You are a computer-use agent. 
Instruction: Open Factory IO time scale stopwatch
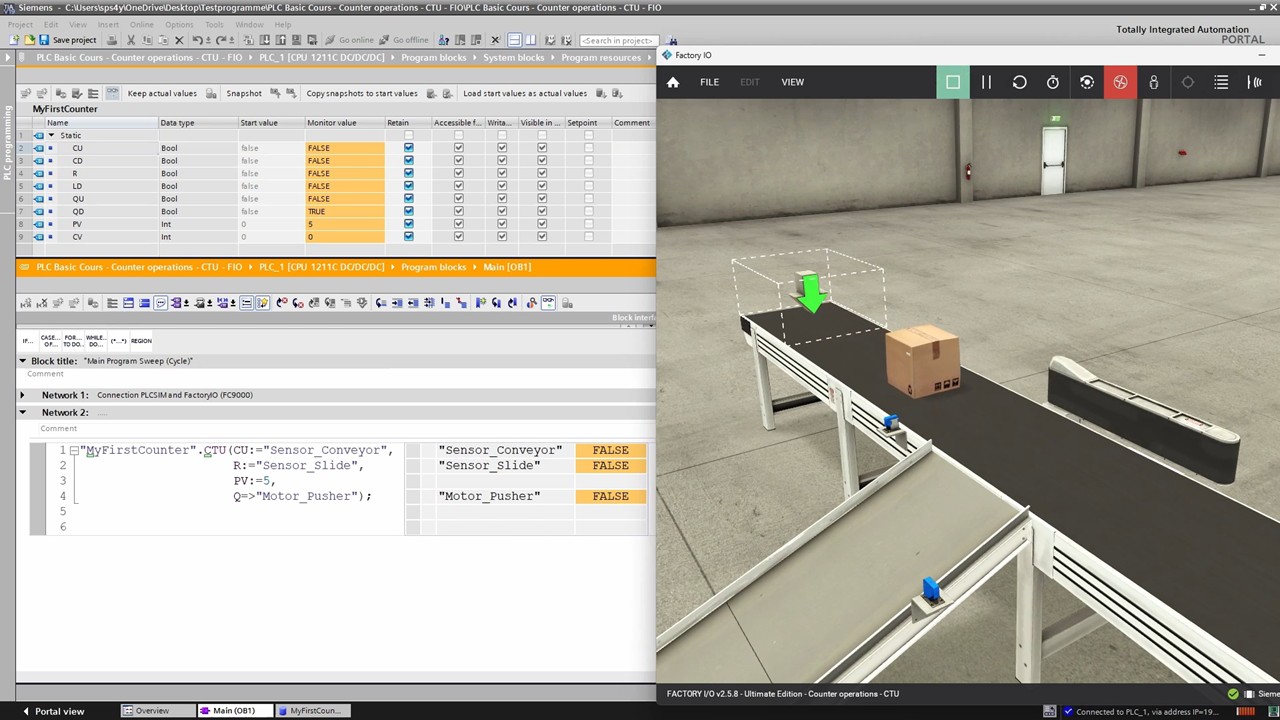(1053, 82)
